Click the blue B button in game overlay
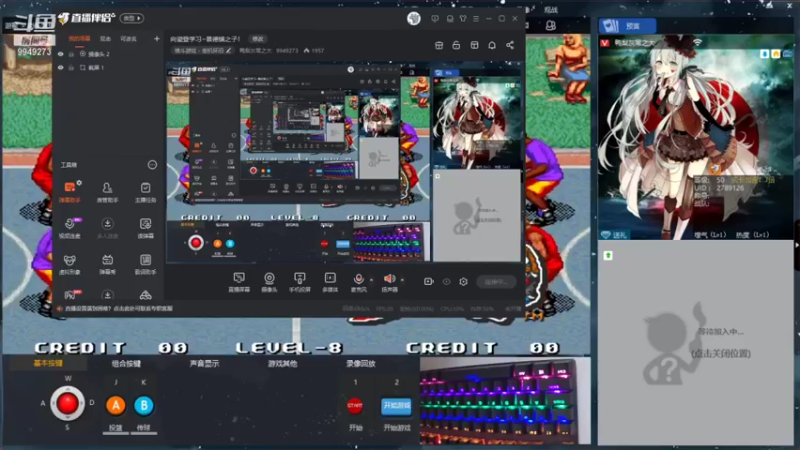The image size is (800, 450). pos(144,406)
